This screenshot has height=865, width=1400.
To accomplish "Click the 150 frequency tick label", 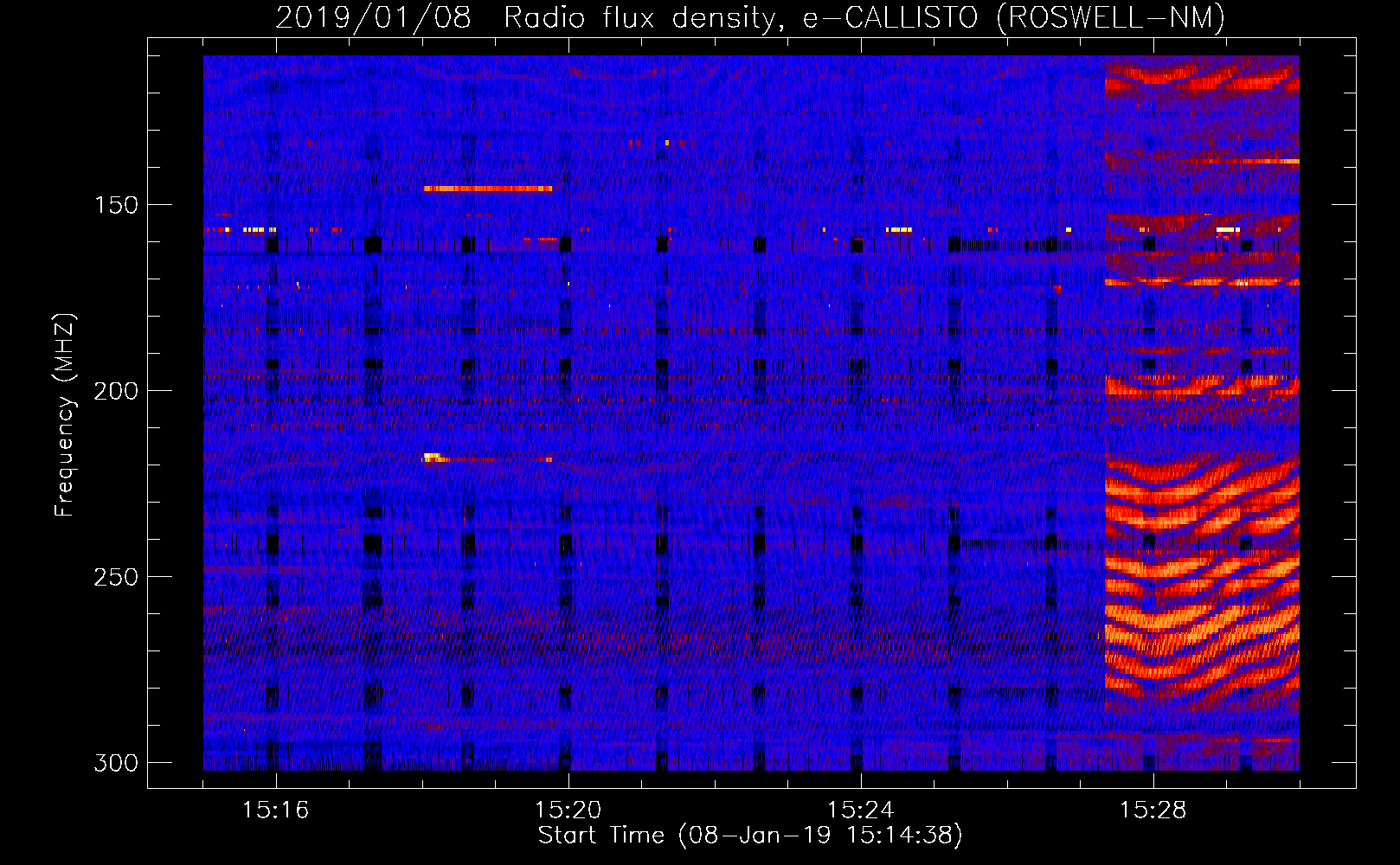I will (x=115, y=205).
